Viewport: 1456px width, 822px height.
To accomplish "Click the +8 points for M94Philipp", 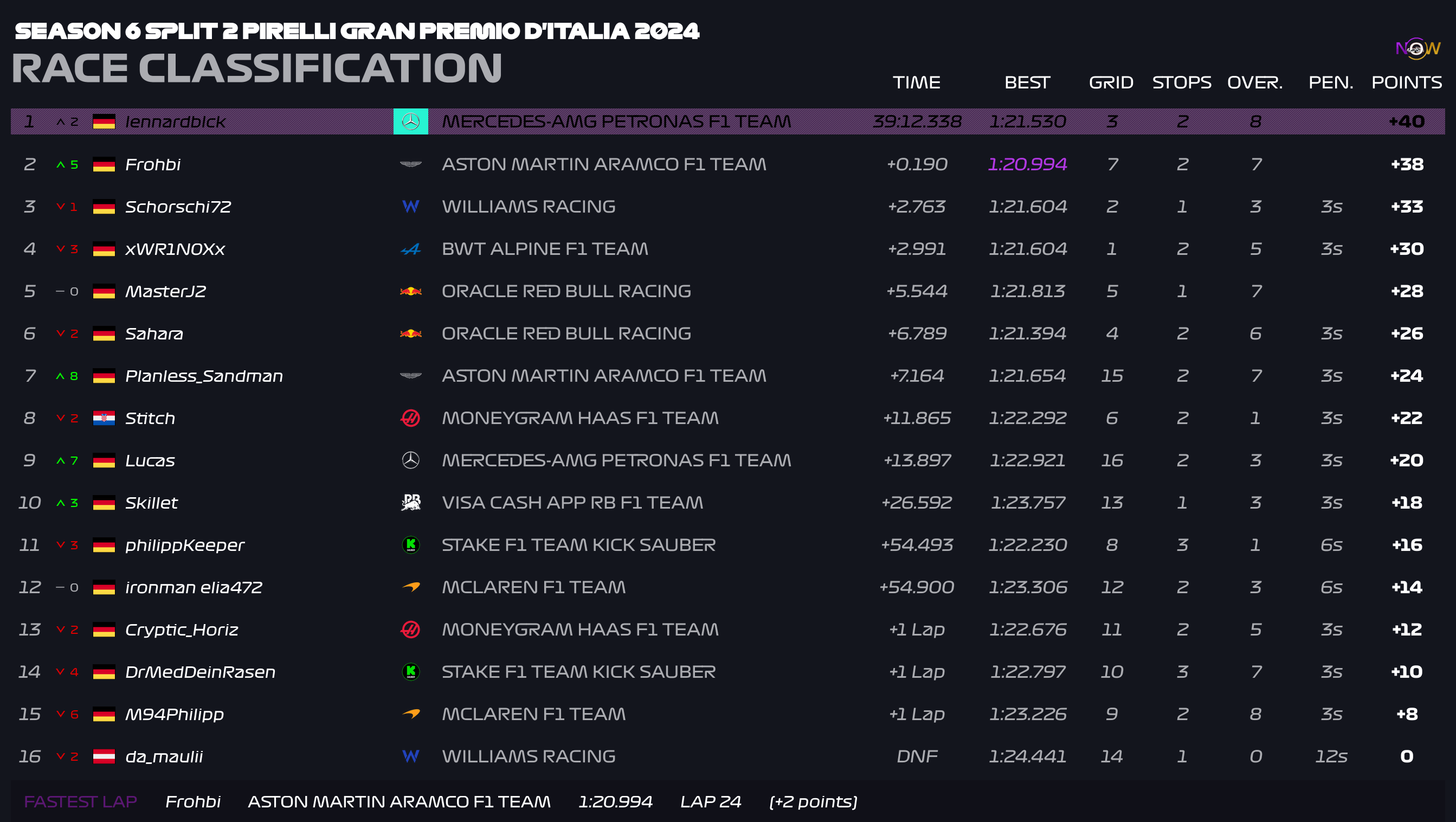I will pyautogui.click(x=1407, y=714).
